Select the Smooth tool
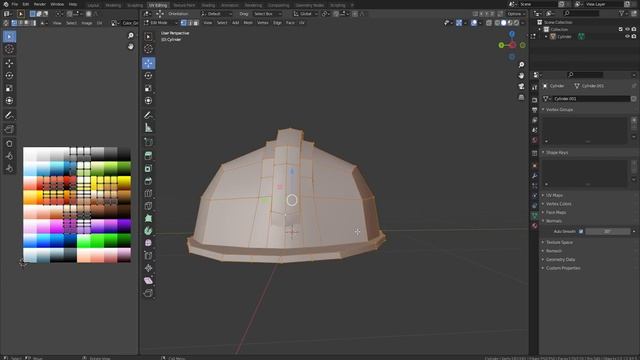This screenshot has height=360, width=640. pyautogui.click(x=149, y=243)
